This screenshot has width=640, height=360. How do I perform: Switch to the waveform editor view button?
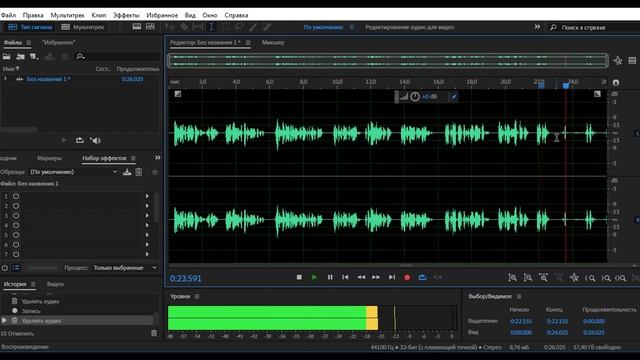(30, 27)
